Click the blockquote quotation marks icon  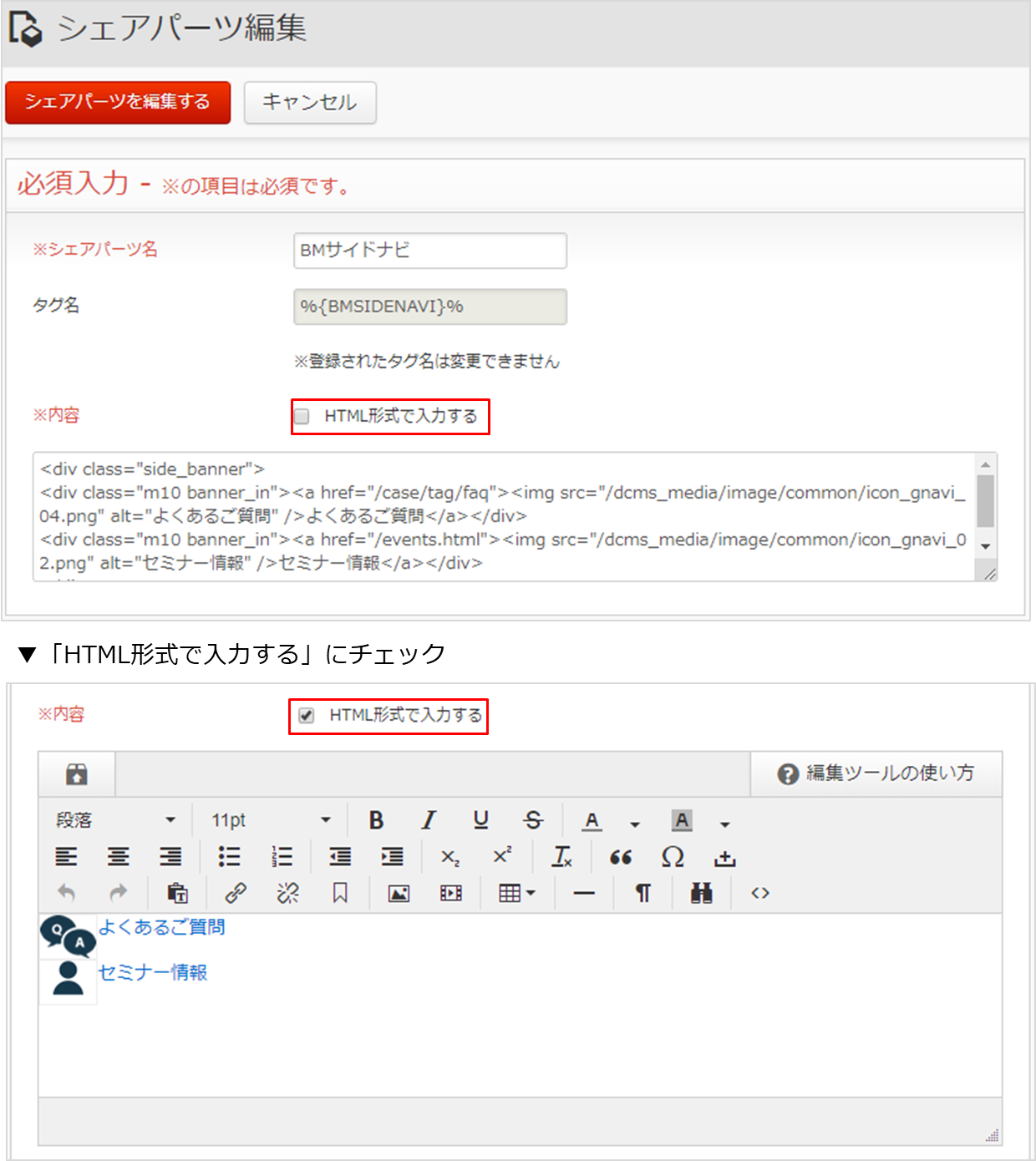(x=621, y=857)
